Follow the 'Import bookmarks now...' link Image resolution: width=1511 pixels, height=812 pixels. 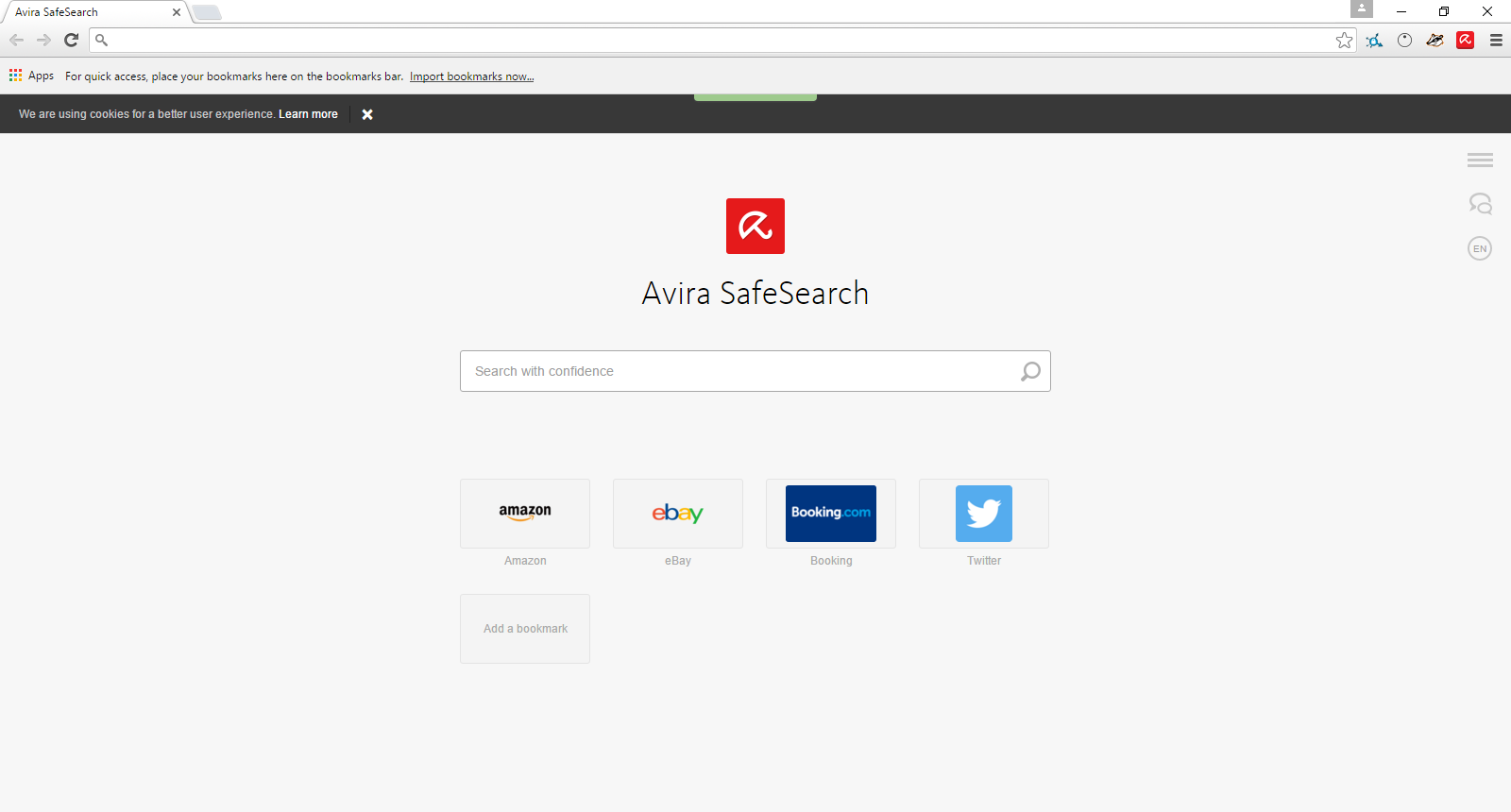pos(471,76)
